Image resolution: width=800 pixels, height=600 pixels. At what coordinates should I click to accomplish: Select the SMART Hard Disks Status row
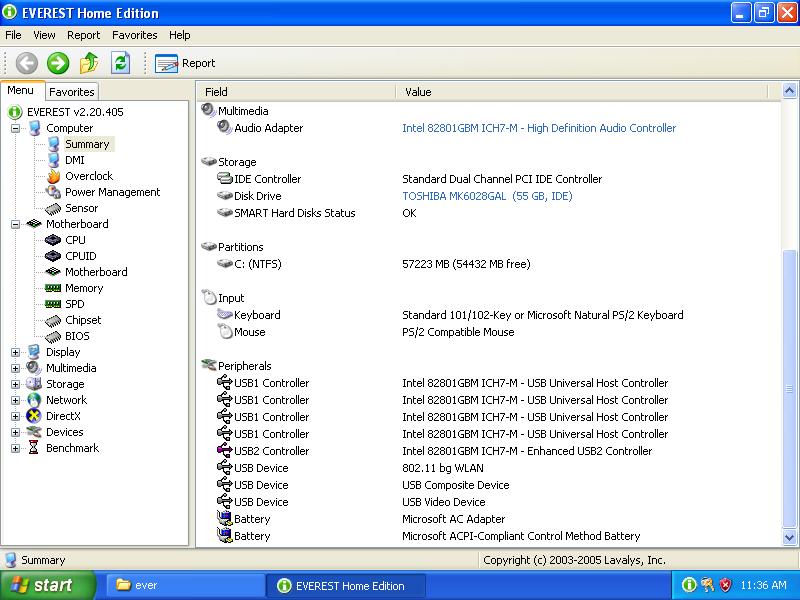[x=489, y=213]
